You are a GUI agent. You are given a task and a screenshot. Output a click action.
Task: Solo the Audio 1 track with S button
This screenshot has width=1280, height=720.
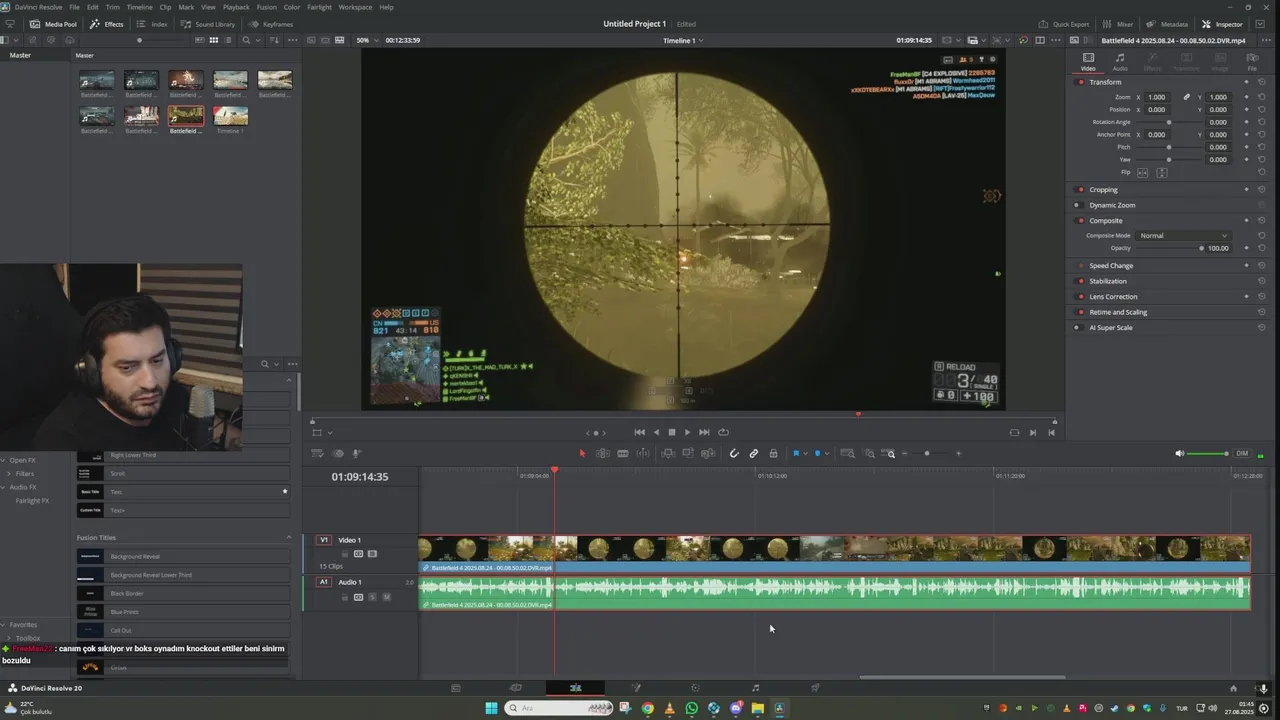tap(372, 597)
